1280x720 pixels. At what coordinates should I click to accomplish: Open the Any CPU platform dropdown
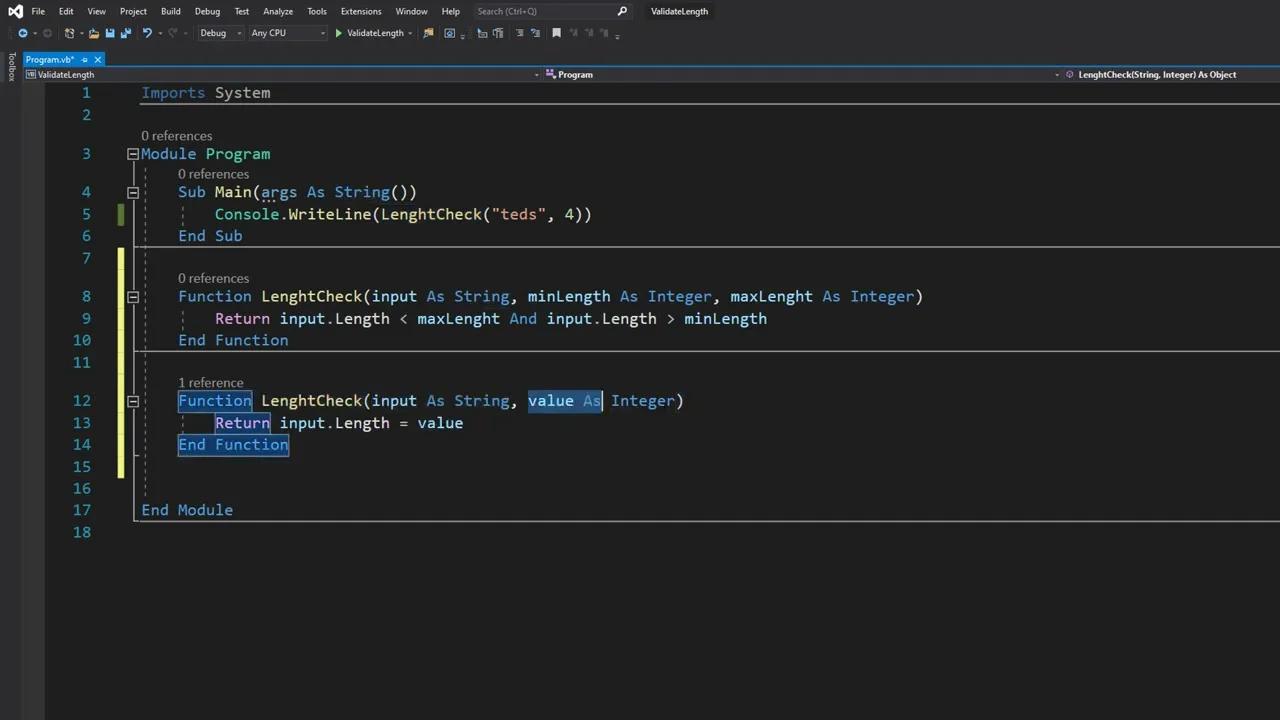click(288, 33)
